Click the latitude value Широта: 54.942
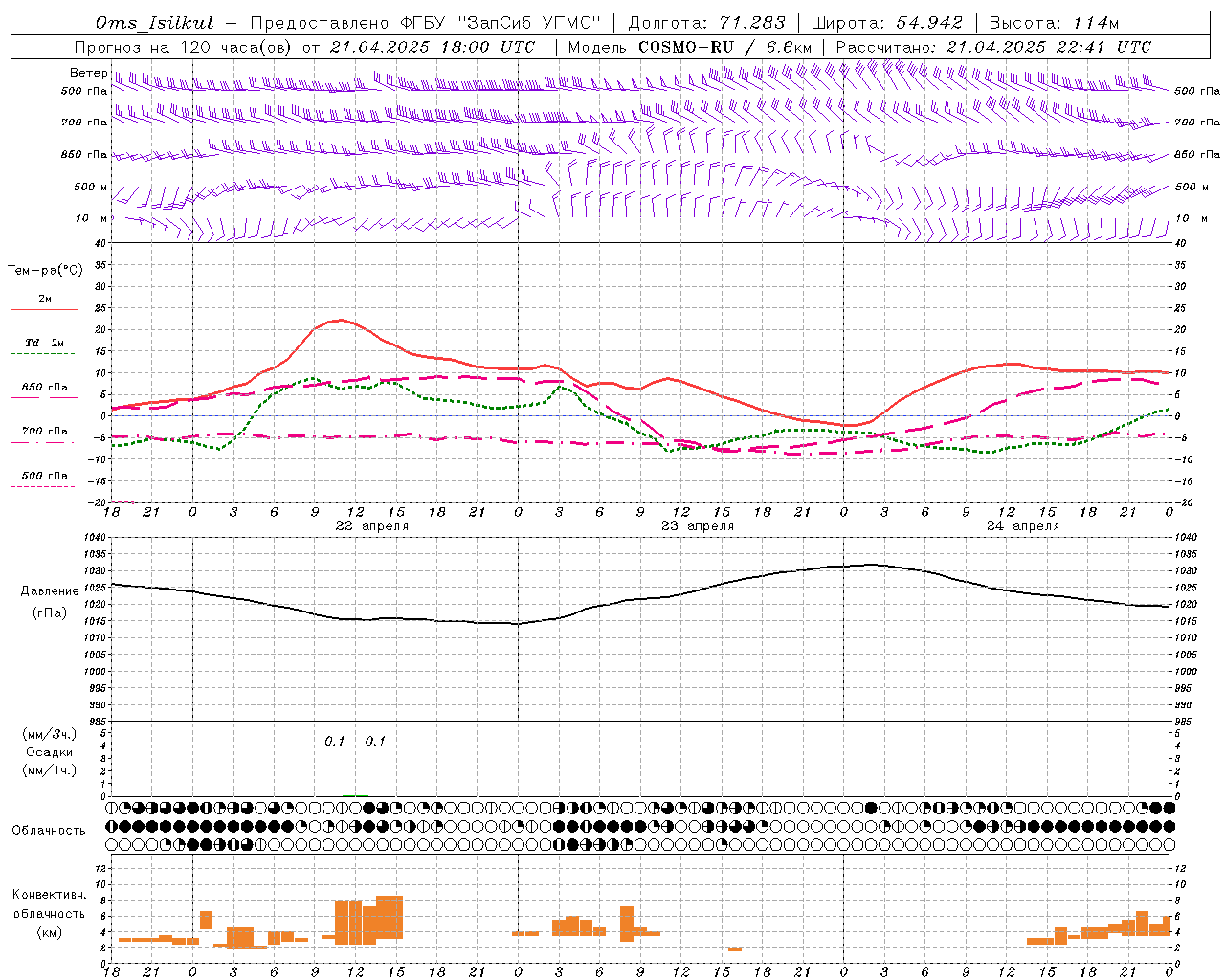 [887, 23]
